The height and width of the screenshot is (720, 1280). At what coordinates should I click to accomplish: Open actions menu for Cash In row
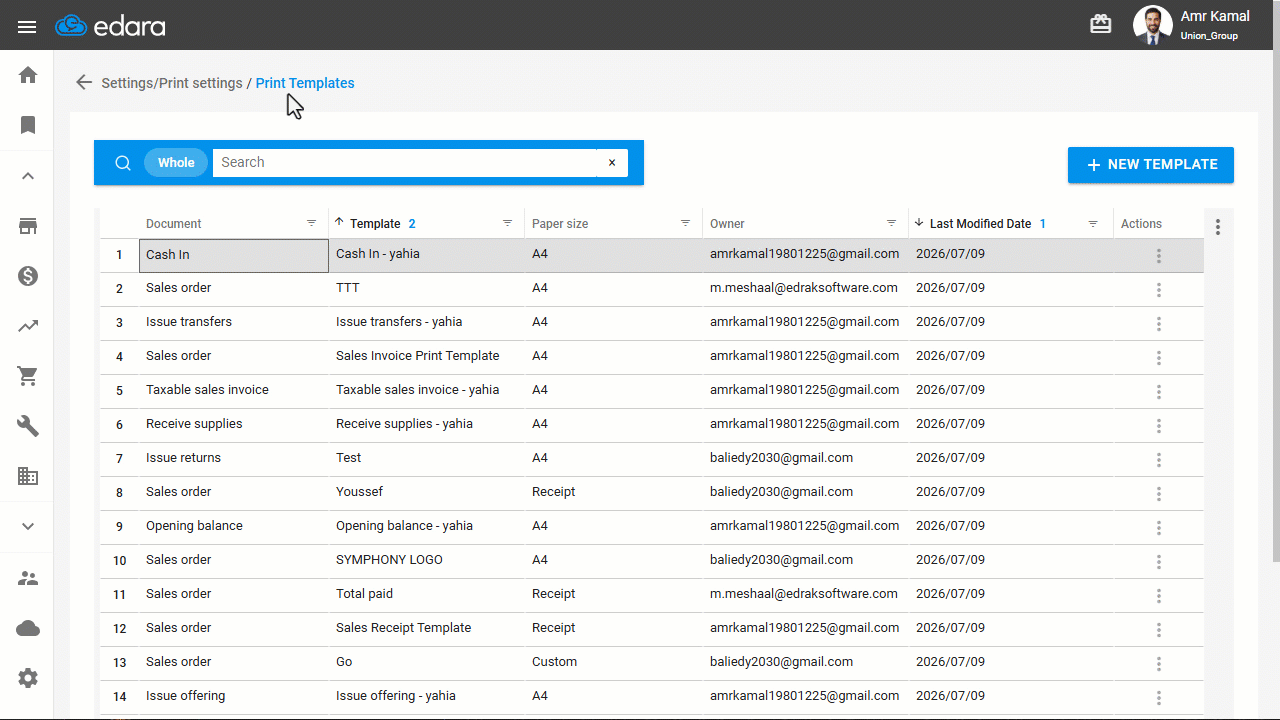pos(1159,256)
